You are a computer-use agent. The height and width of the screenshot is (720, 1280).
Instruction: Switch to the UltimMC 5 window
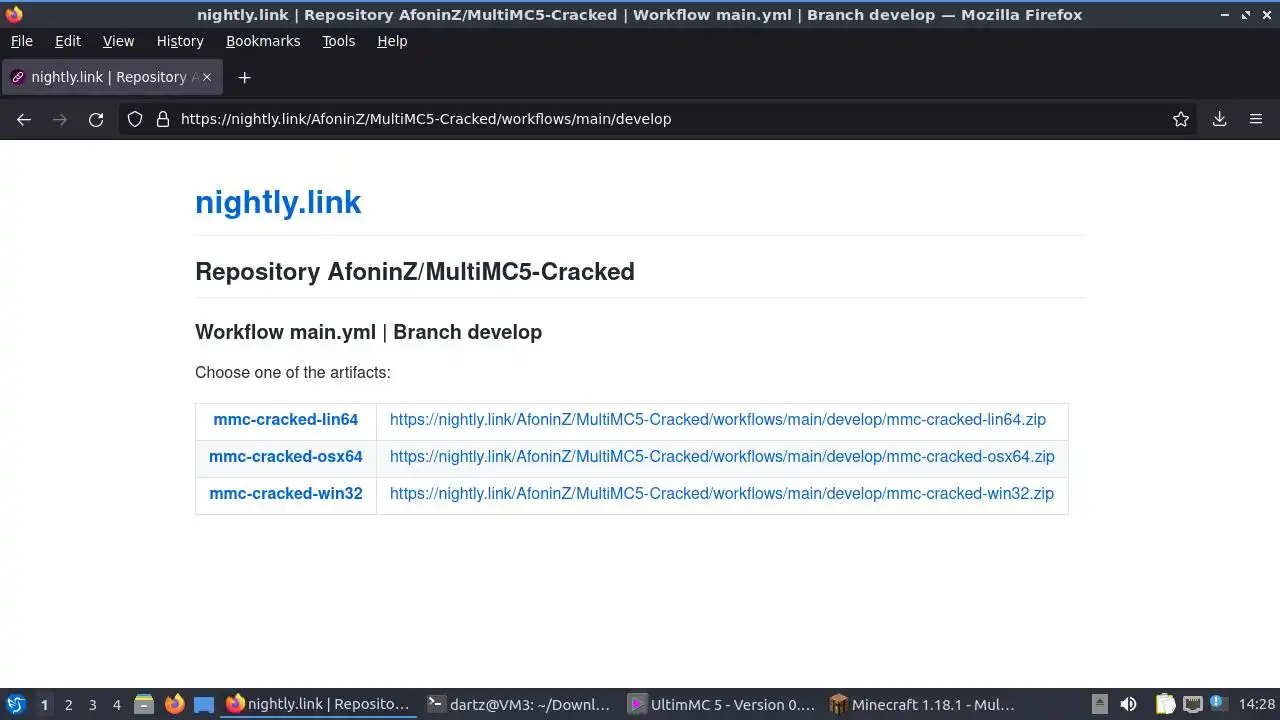tap(720, 705)
